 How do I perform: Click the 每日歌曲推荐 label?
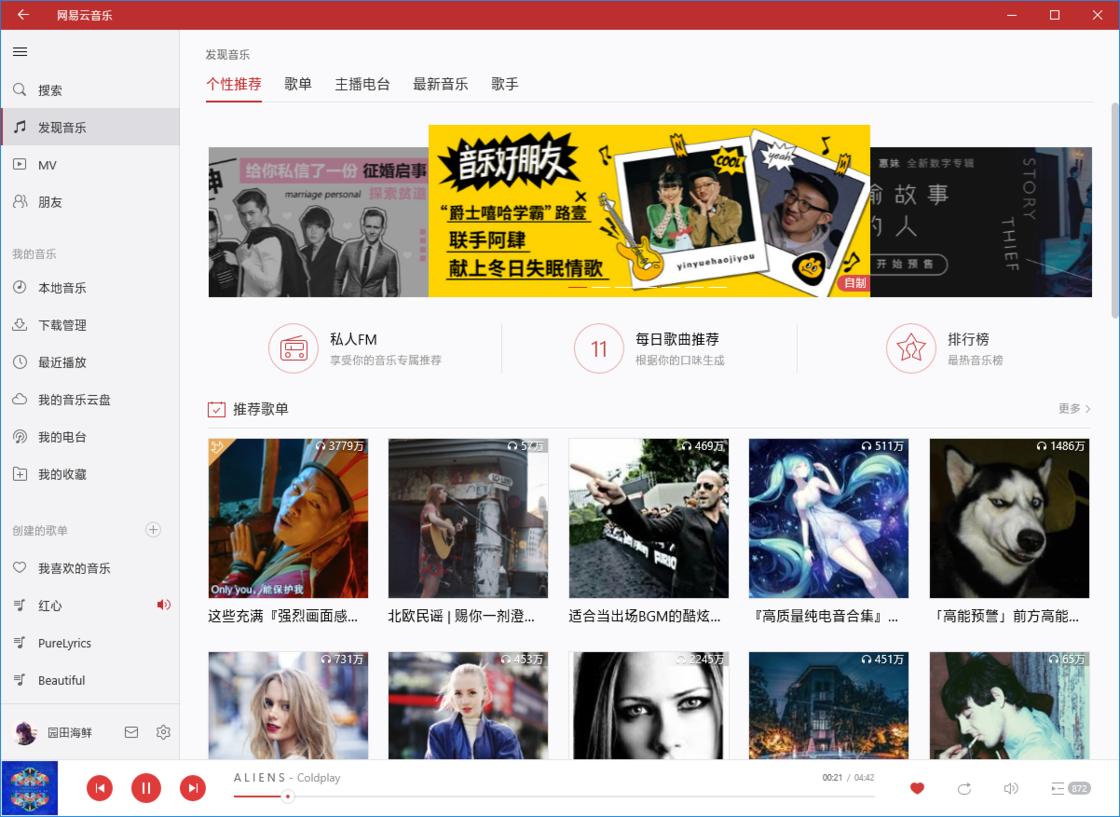click(x=677, y=339)
